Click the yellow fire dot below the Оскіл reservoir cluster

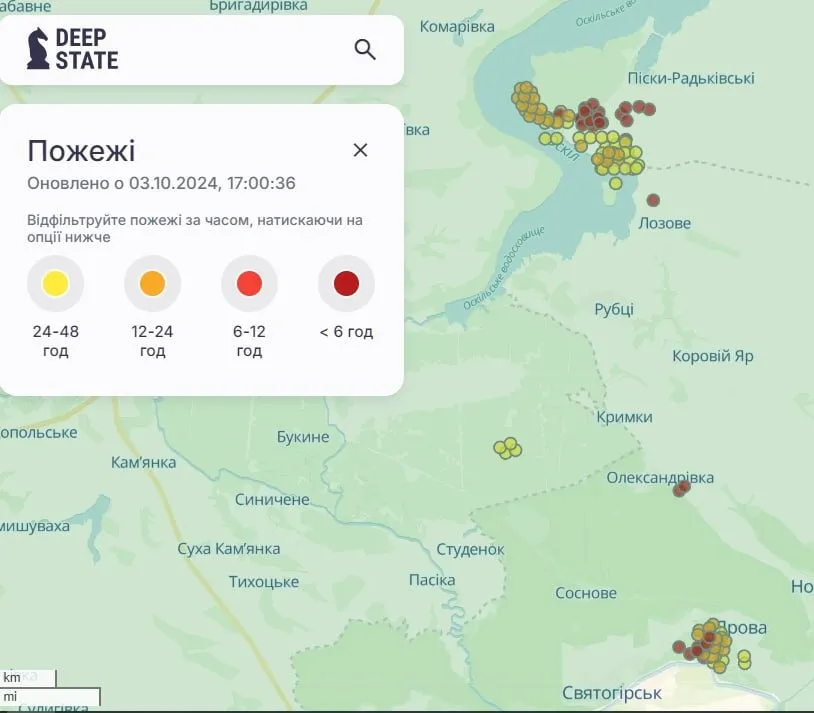(x=617, y=185)
